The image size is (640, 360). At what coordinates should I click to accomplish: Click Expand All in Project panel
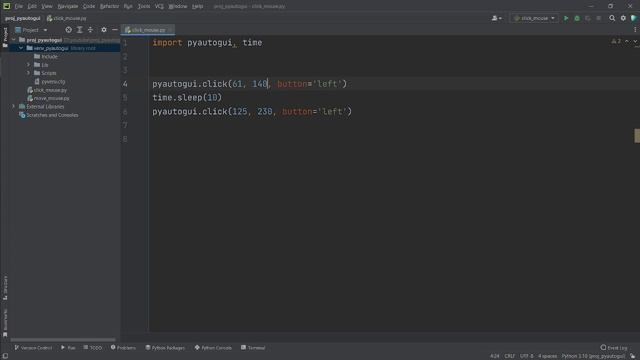tap(80, 30)
